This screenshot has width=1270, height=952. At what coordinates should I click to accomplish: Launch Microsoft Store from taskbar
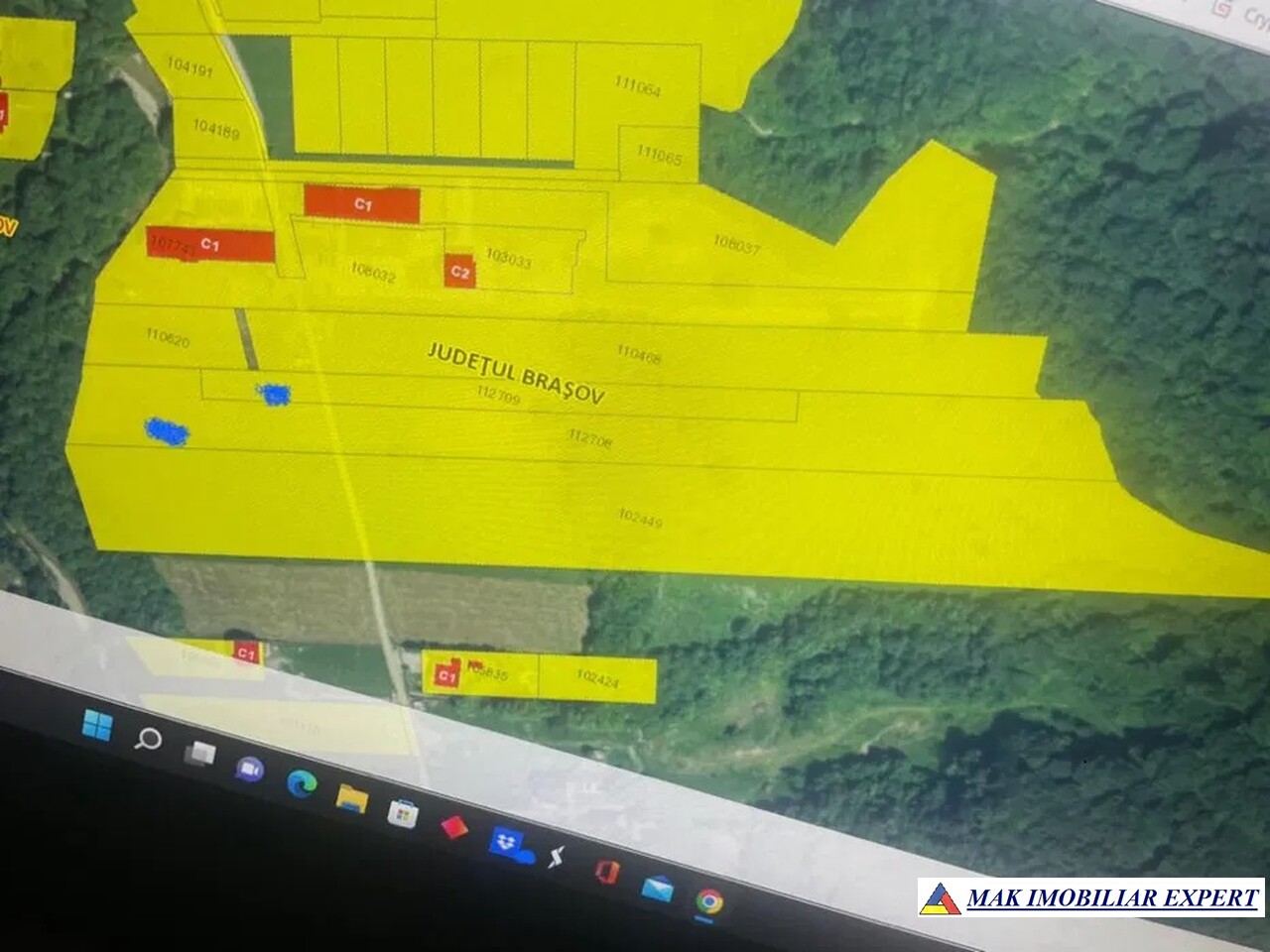tap(402, 814)
